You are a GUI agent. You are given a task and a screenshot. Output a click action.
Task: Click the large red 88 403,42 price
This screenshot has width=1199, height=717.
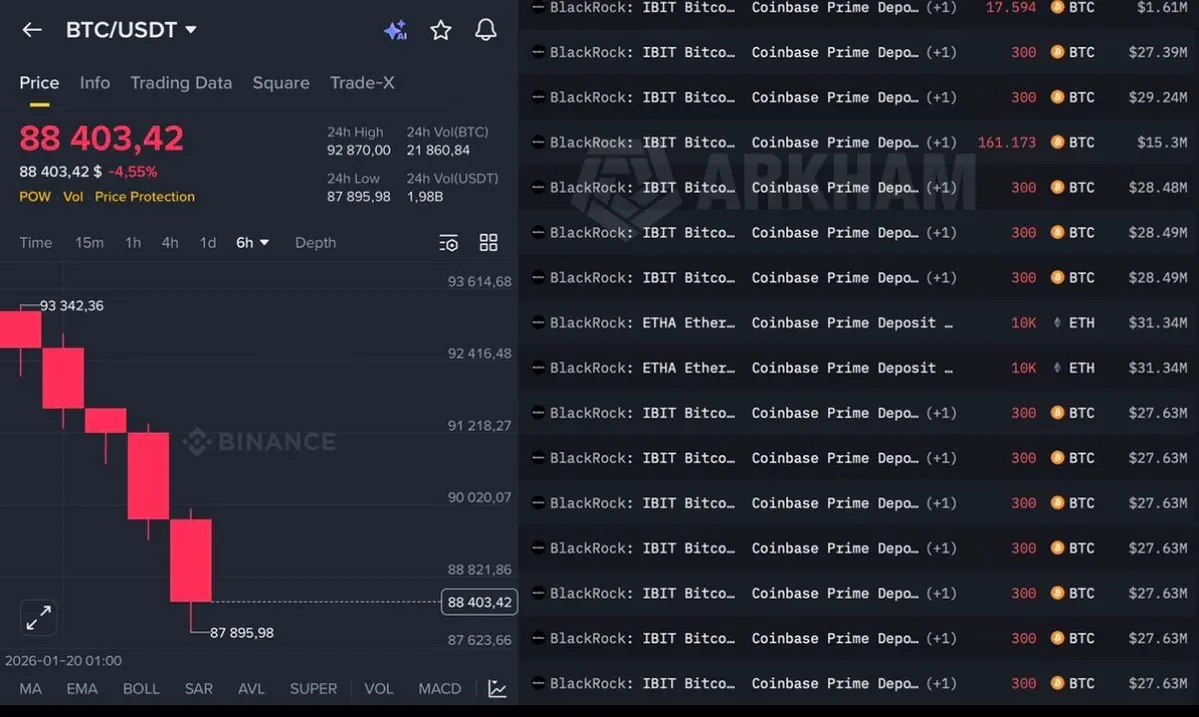point(102,138)
